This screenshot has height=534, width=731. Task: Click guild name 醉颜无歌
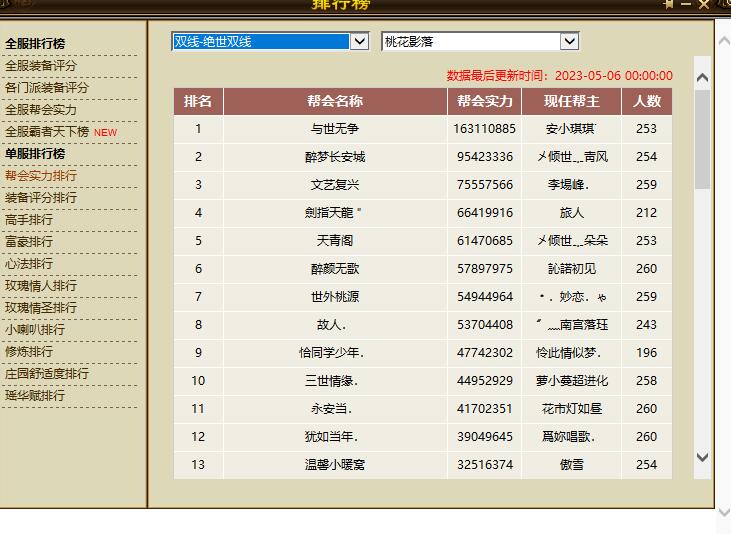tap(335, 269)
